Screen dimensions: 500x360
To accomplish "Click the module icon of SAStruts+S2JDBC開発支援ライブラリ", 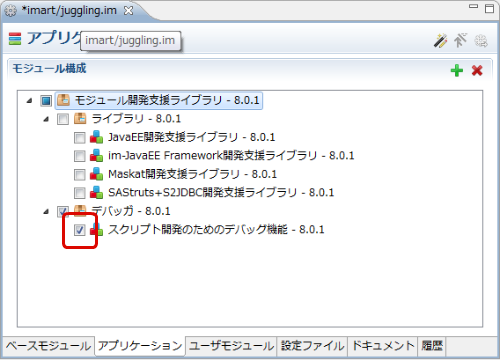I will (96, 192).
